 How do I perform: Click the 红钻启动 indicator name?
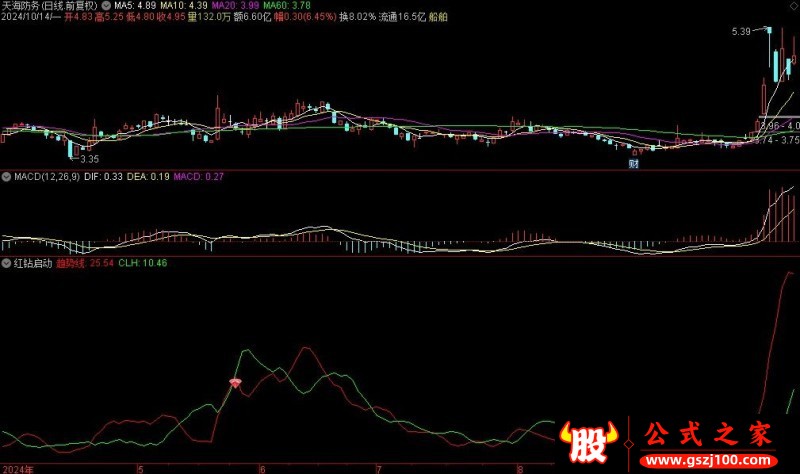[x=33, y=263]
